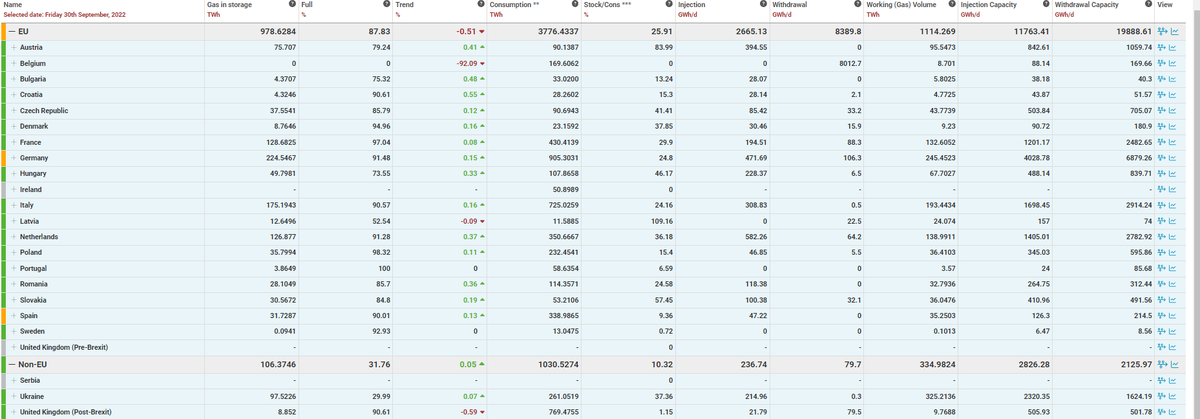Open the hierarchy view icon for Latvia
1200x419 pixels.
[x=1161, y=221]
